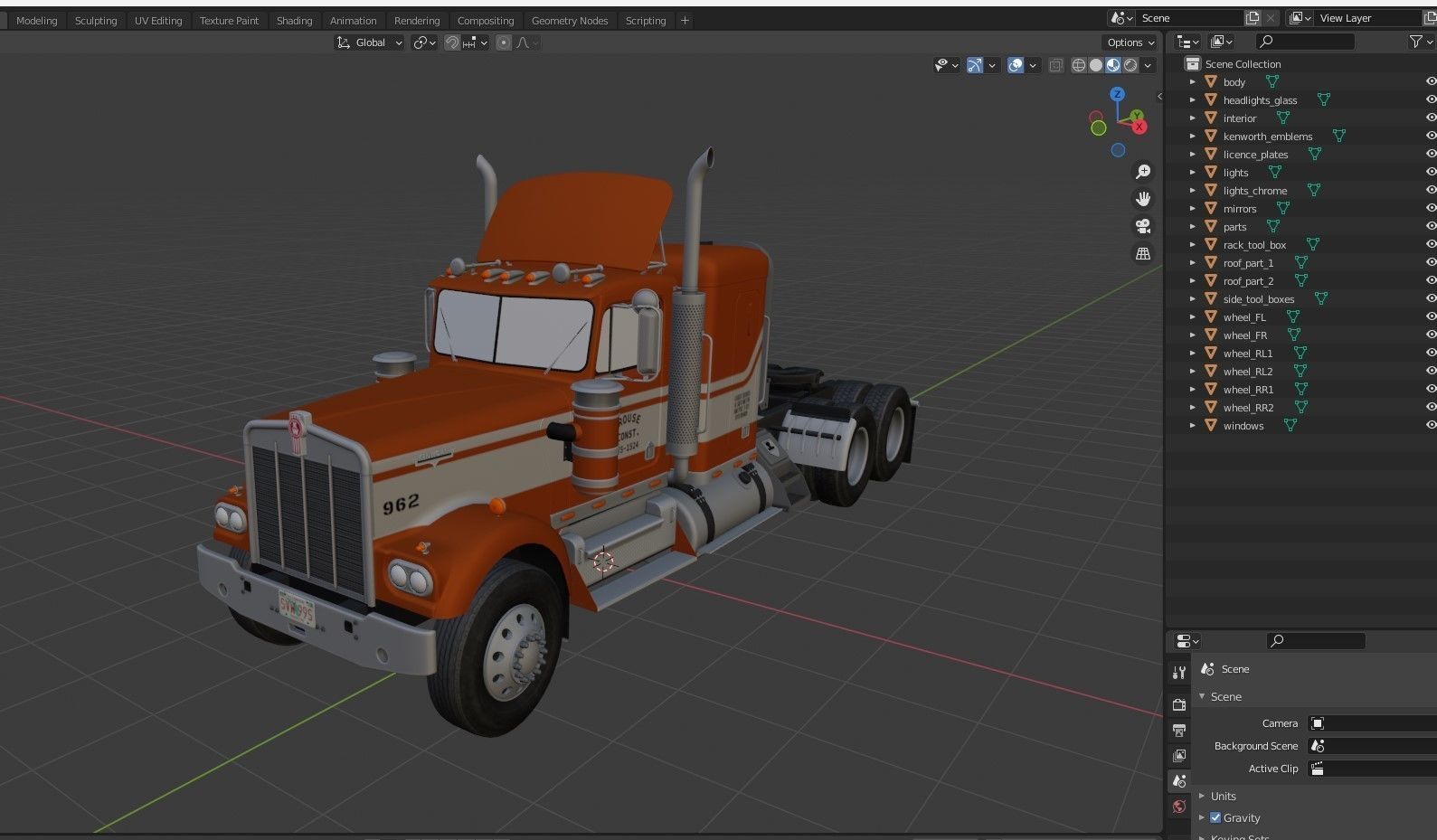Select the licence_plates outliner item

[1255, 154]
